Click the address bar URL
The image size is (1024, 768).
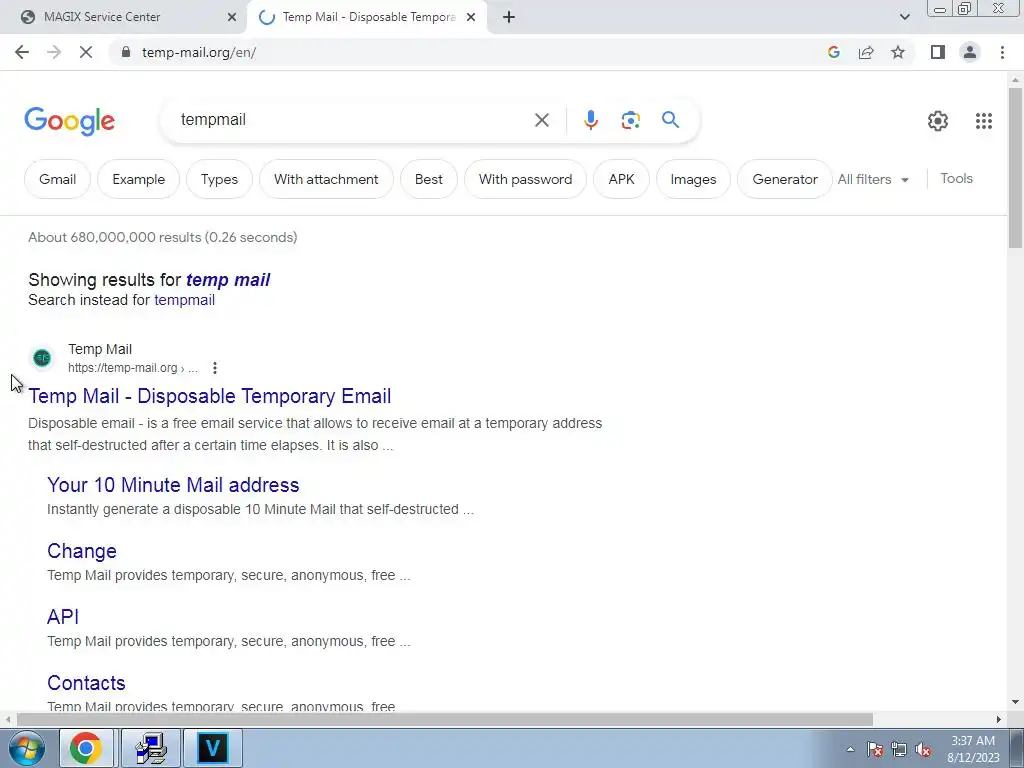[x=199, y=52]
